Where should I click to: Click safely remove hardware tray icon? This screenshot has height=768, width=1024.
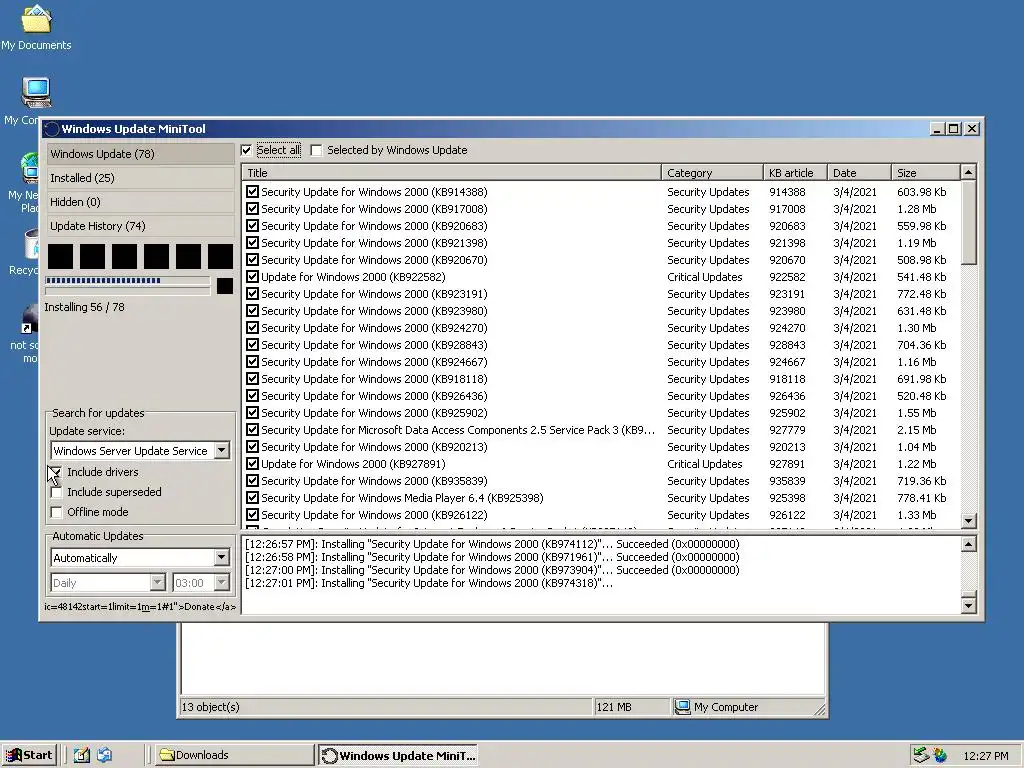click(x=921, y=756)
